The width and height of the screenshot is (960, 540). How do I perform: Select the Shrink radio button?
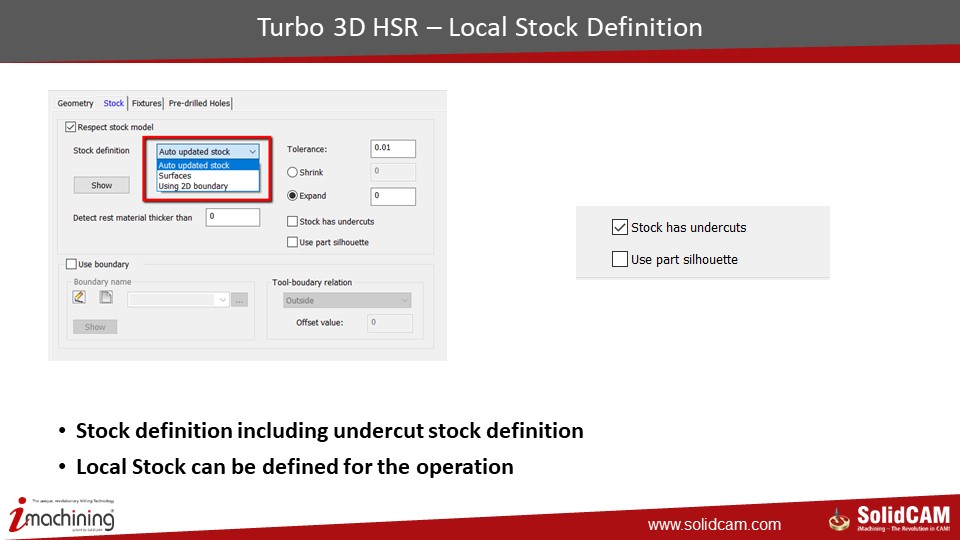coord(292,173)
